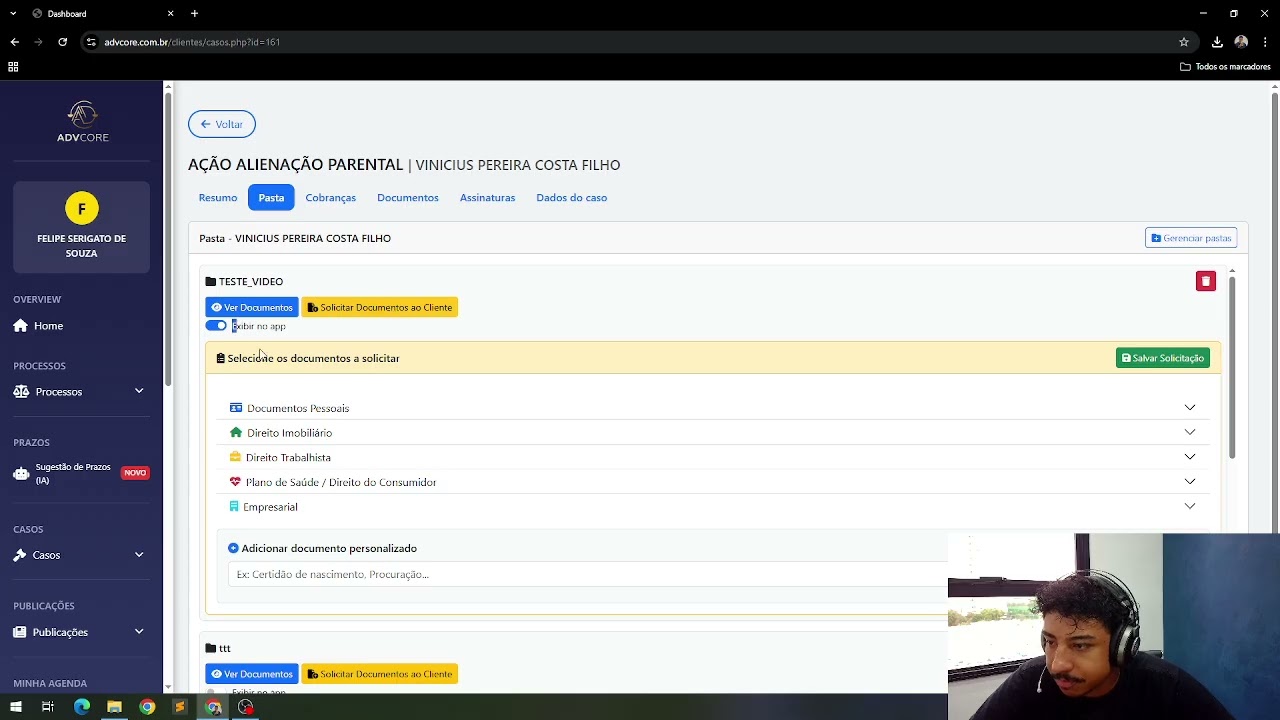The width and height of the screenshot is (1280, 720).
Task: Click the Empresarial building icon
Action: [x=234, y=507]
